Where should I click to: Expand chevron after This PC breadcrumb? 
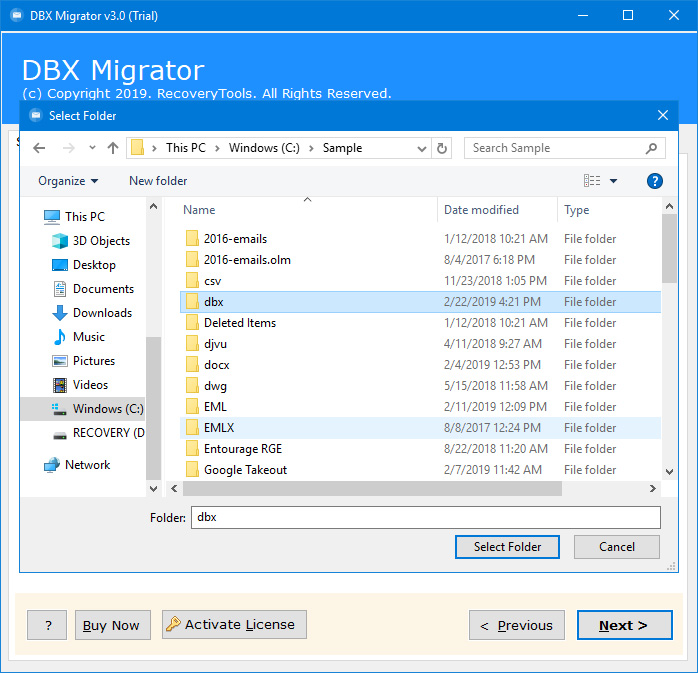(217, 148)
